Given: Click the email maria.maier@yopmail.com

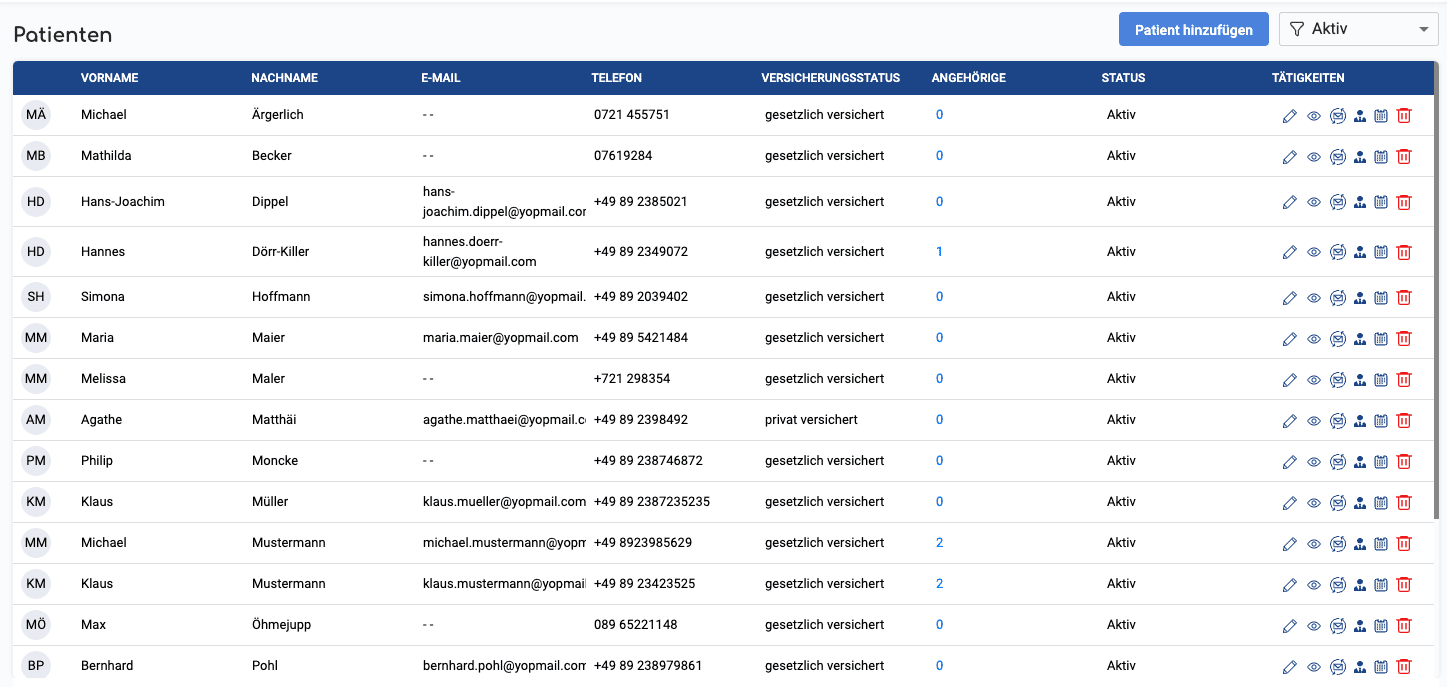Looking at the screenshot, I should pyautogui.click(x=501, y=338).
